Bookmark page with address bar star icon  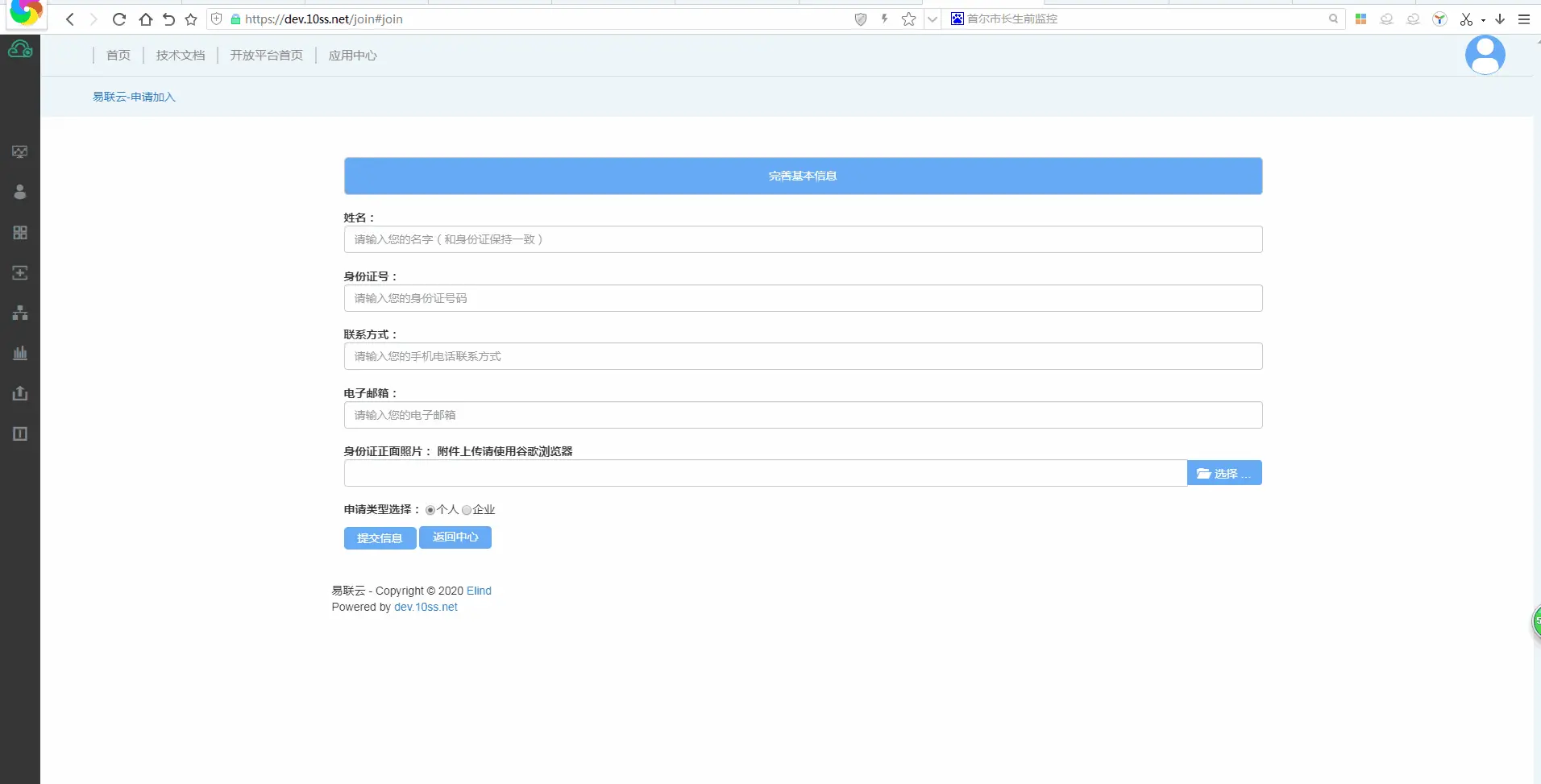(x=908, y=19)
